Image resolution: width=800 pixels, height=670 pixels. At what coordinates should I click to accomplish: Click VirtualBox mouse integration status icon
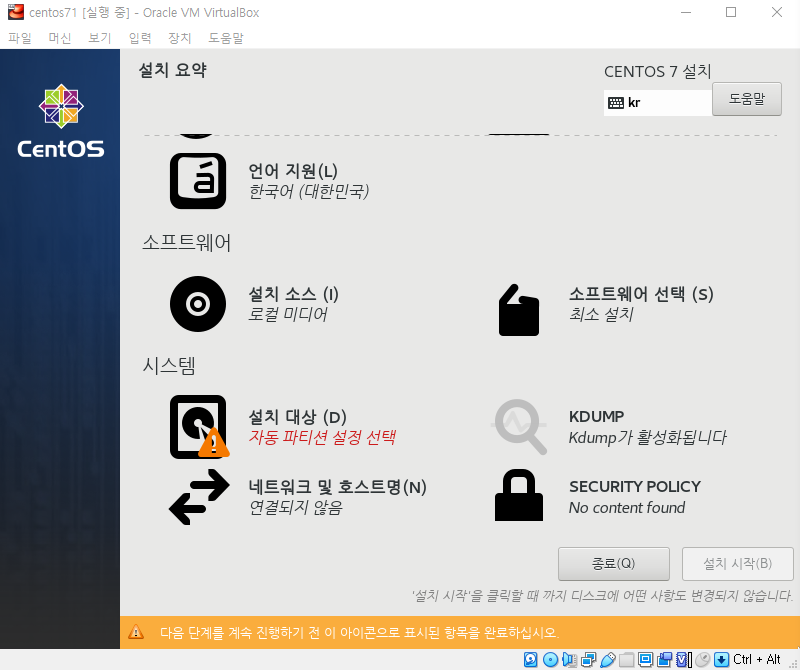click(703, 659)
